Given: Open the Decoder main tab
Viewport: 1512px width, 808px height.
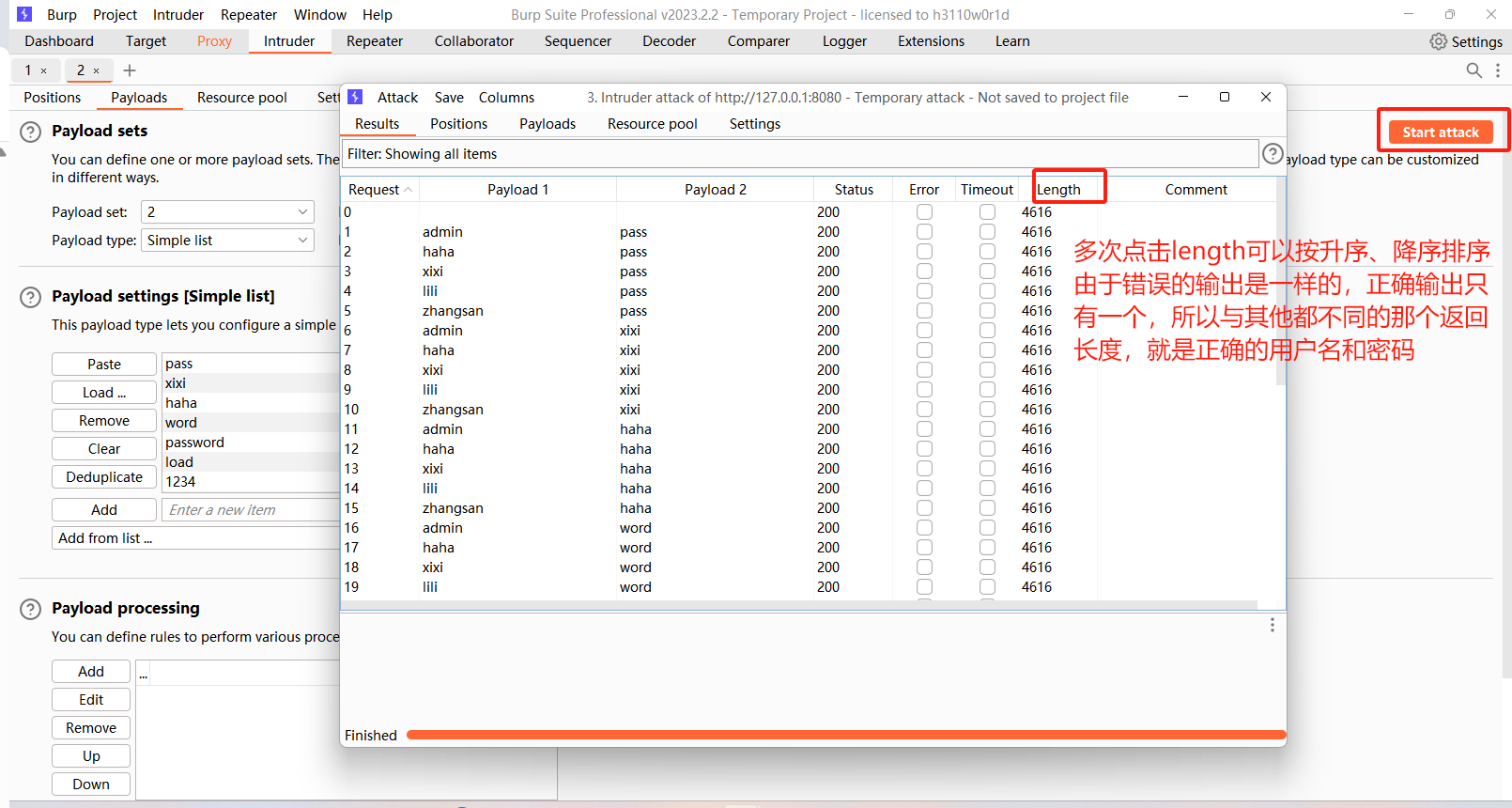Looking at the screenshot, I should point(669,41).
